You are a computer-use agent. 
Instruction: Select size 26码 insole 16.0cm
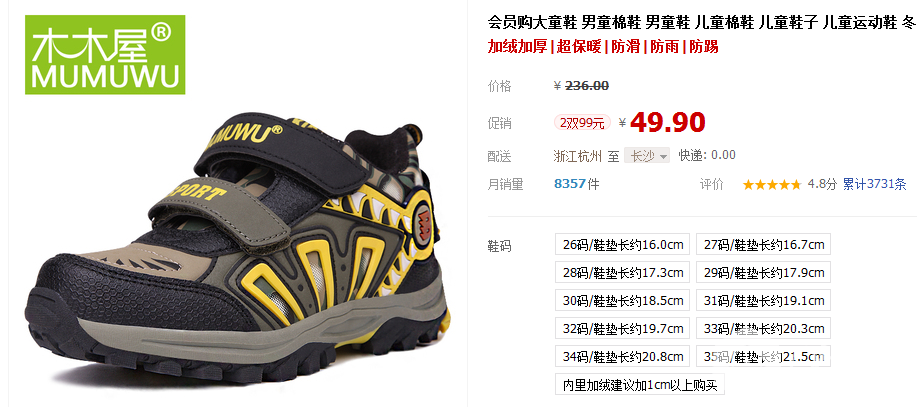(622, 244)
